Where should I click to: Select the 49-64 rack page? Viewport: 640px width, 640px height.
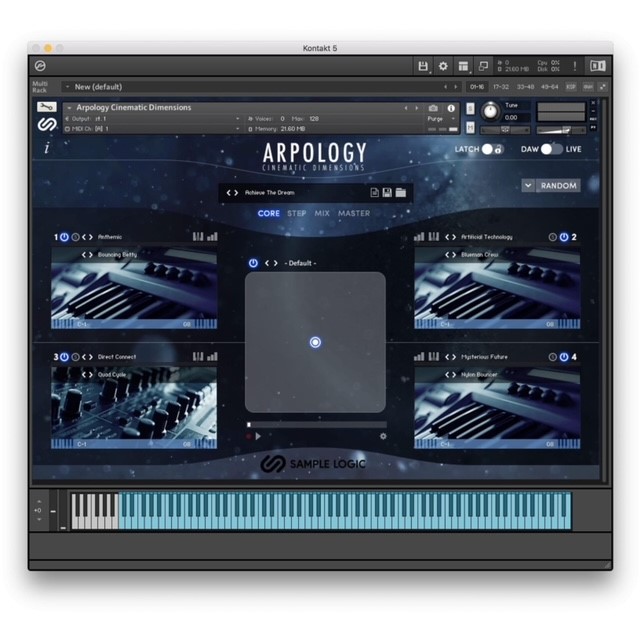(x=549, y=87)
